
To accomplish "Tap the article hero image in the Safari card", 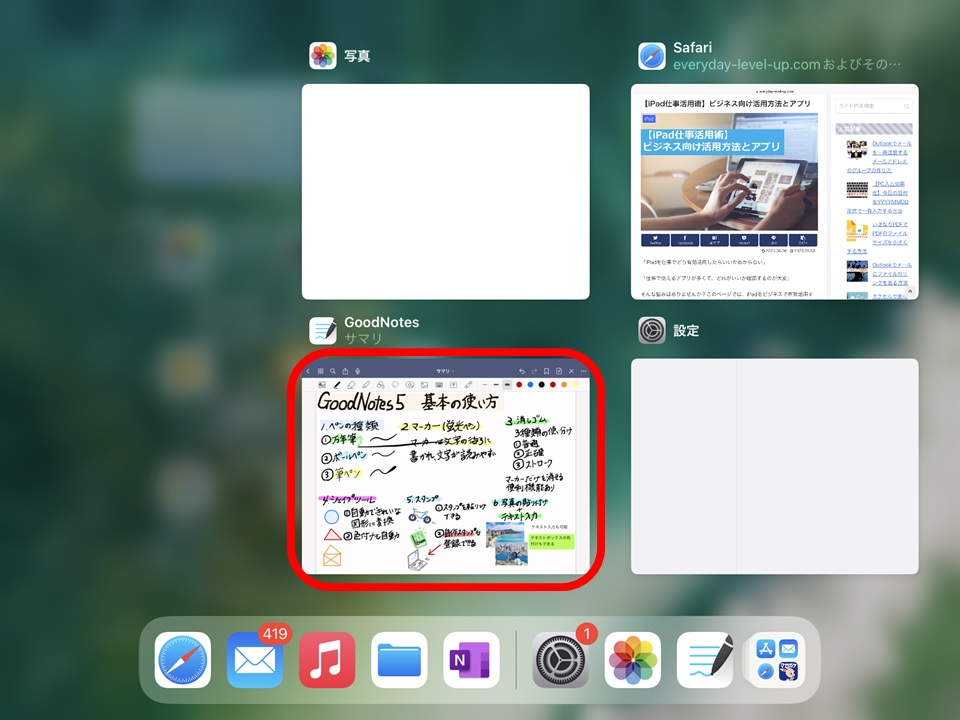I will (x=729, y=171).
